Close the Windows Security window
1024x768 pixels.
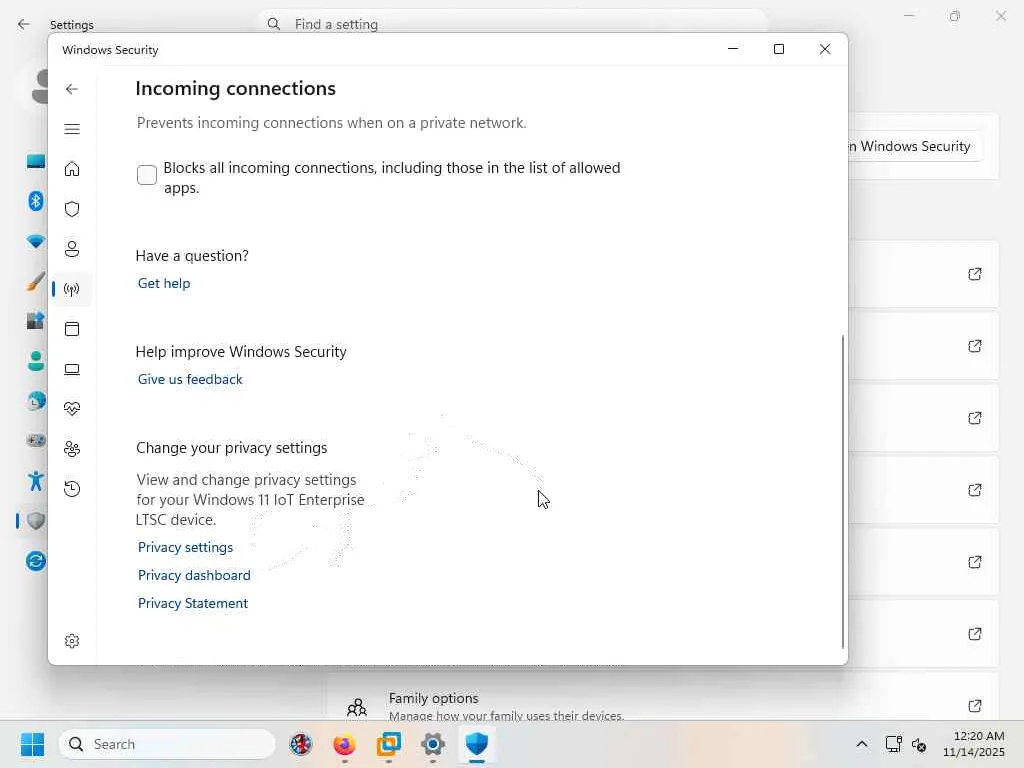[x=825, y=49]
